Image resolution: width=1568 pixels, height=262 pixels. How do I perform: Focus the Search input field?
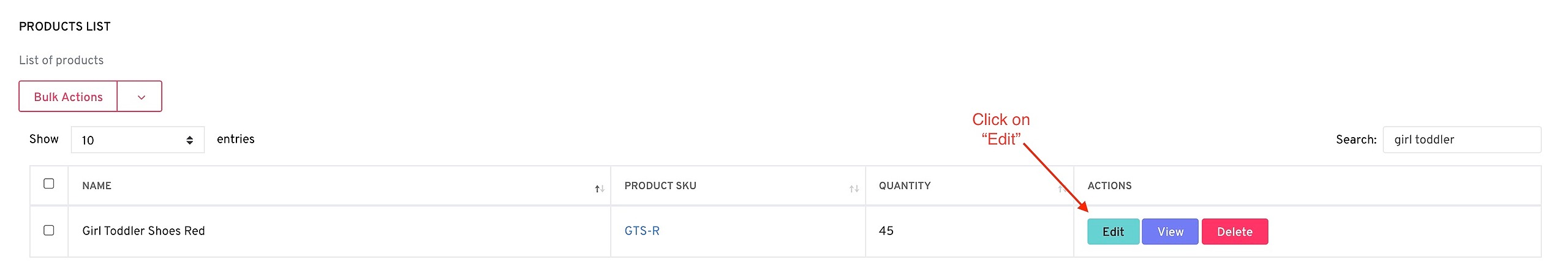[1461, 140]
